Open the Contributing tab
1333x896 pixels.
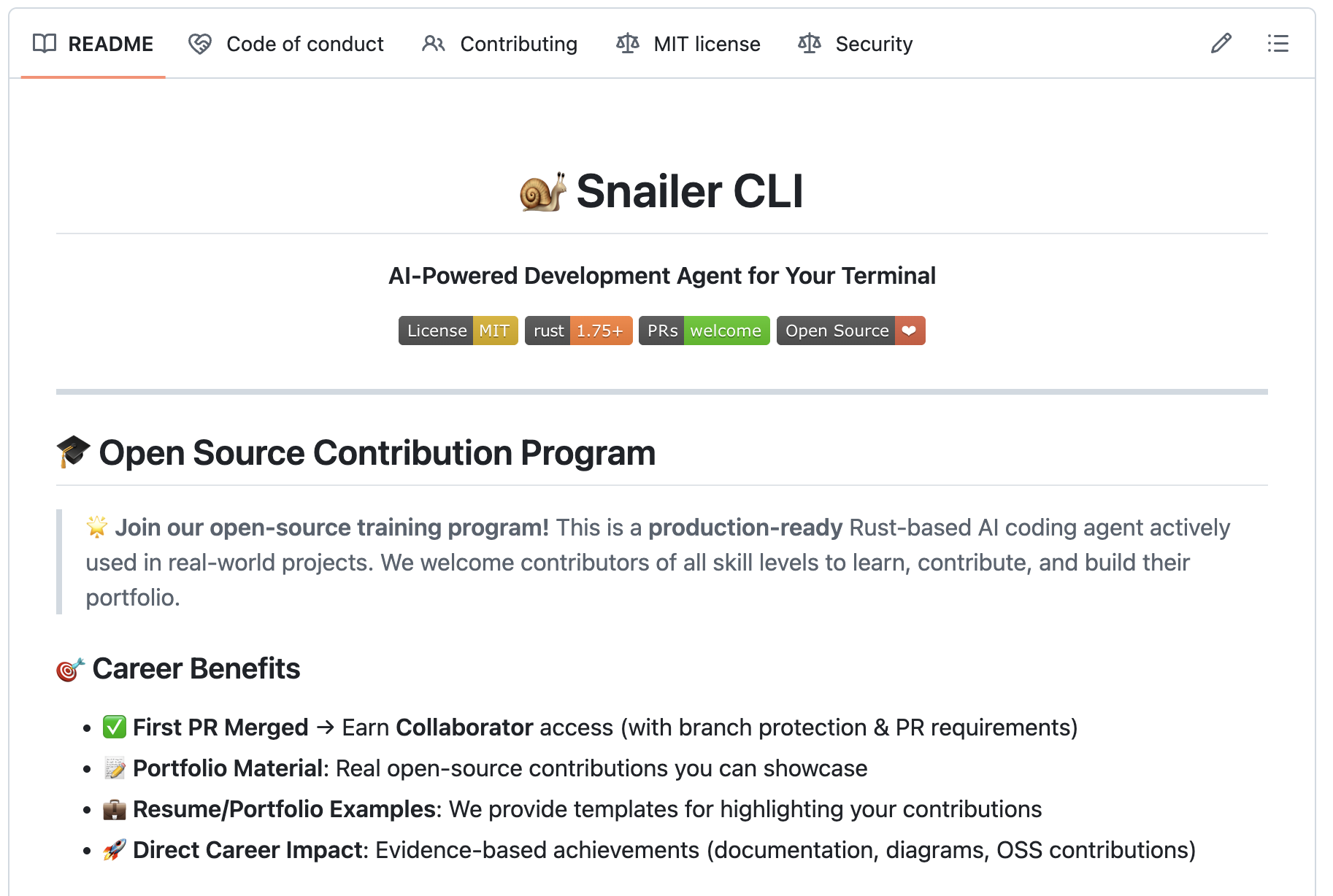(518, 44)
